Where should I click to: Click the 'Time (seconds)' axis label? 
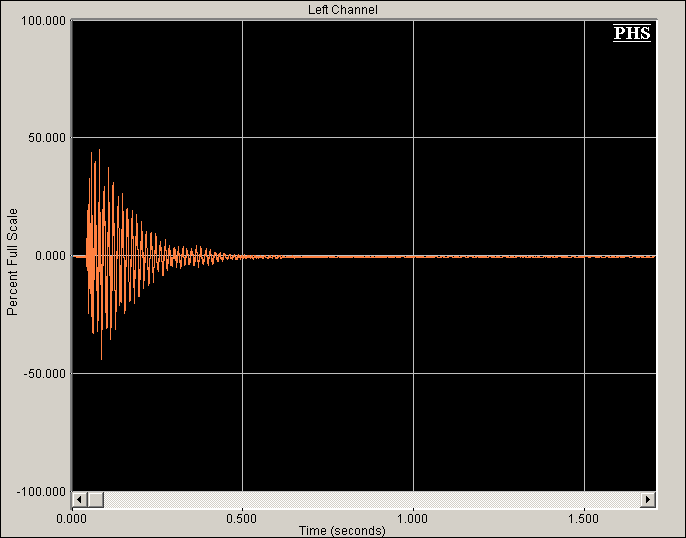[x=342, y=531]
